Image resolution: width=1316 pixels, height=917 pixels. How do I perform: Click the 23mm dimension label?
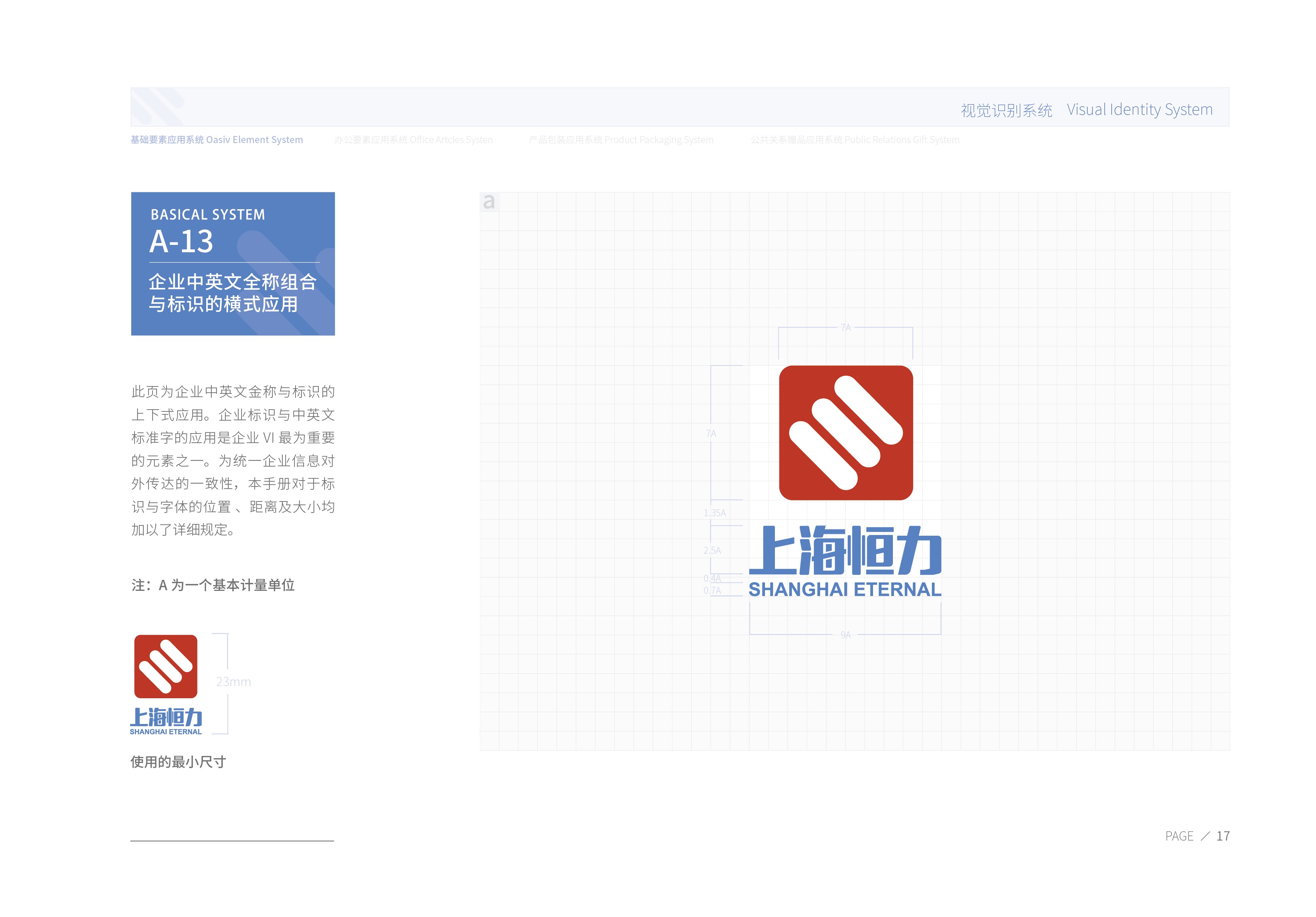coord(233,681)
